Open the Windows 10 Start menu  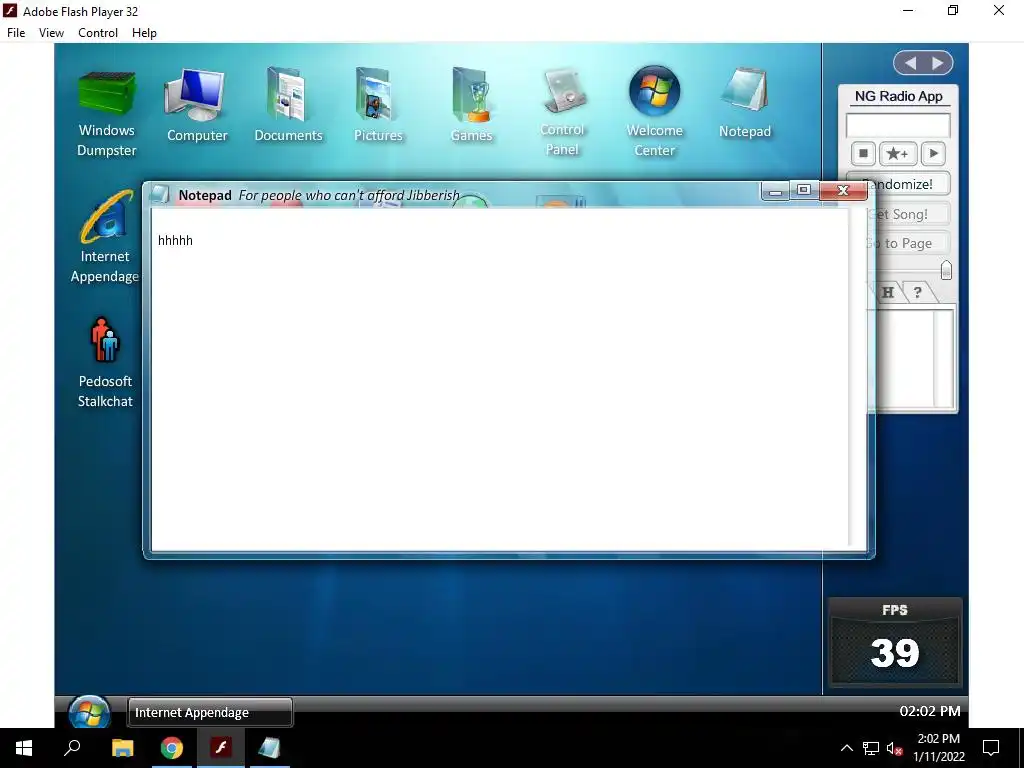click(24, 748)
